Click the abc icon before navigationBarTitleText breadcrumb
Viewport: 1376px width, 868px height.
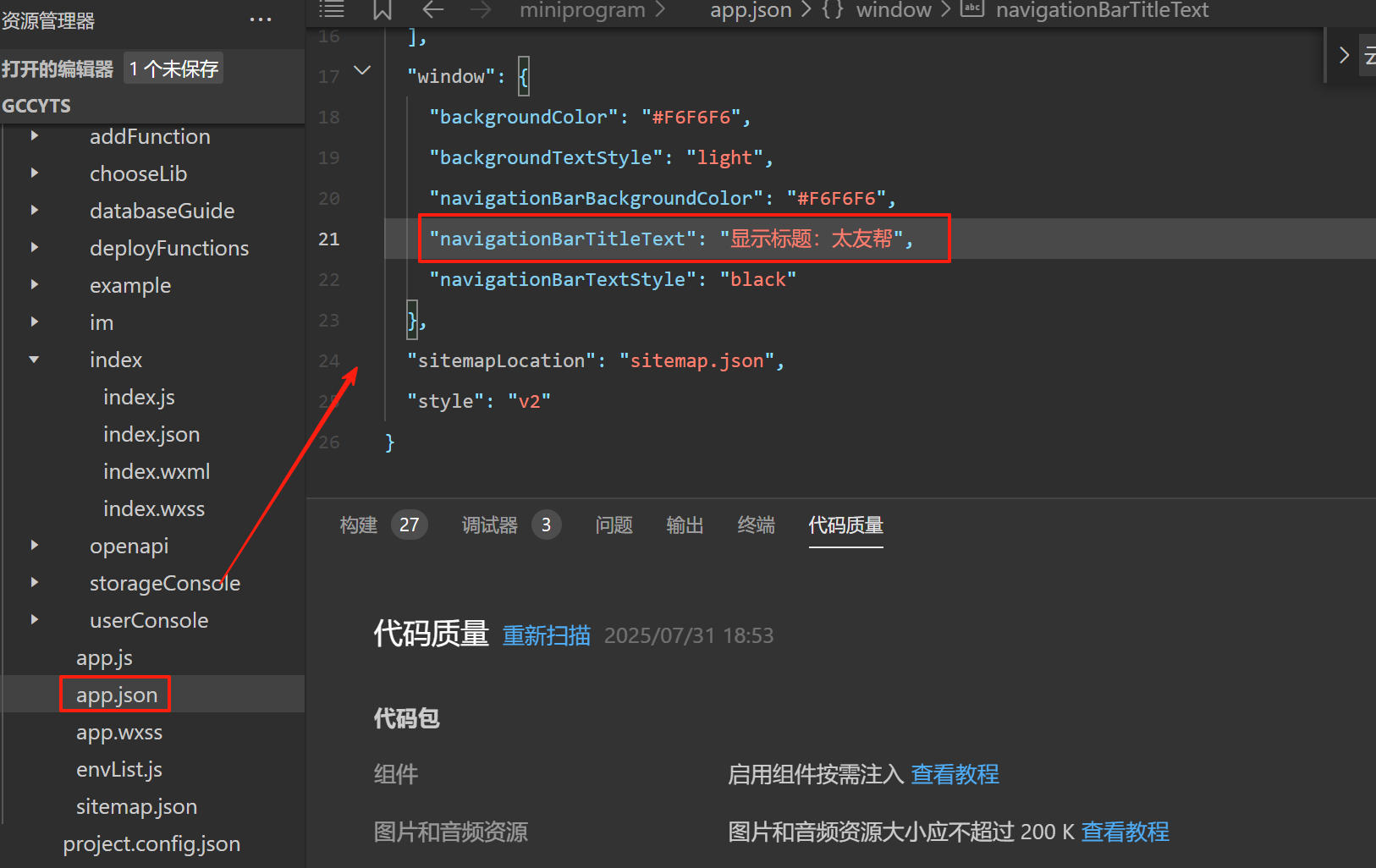(971, 10)
